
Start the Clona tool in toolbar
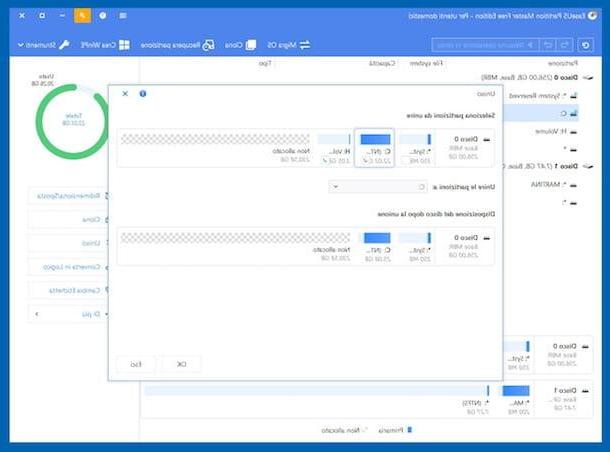coord(240,45)
